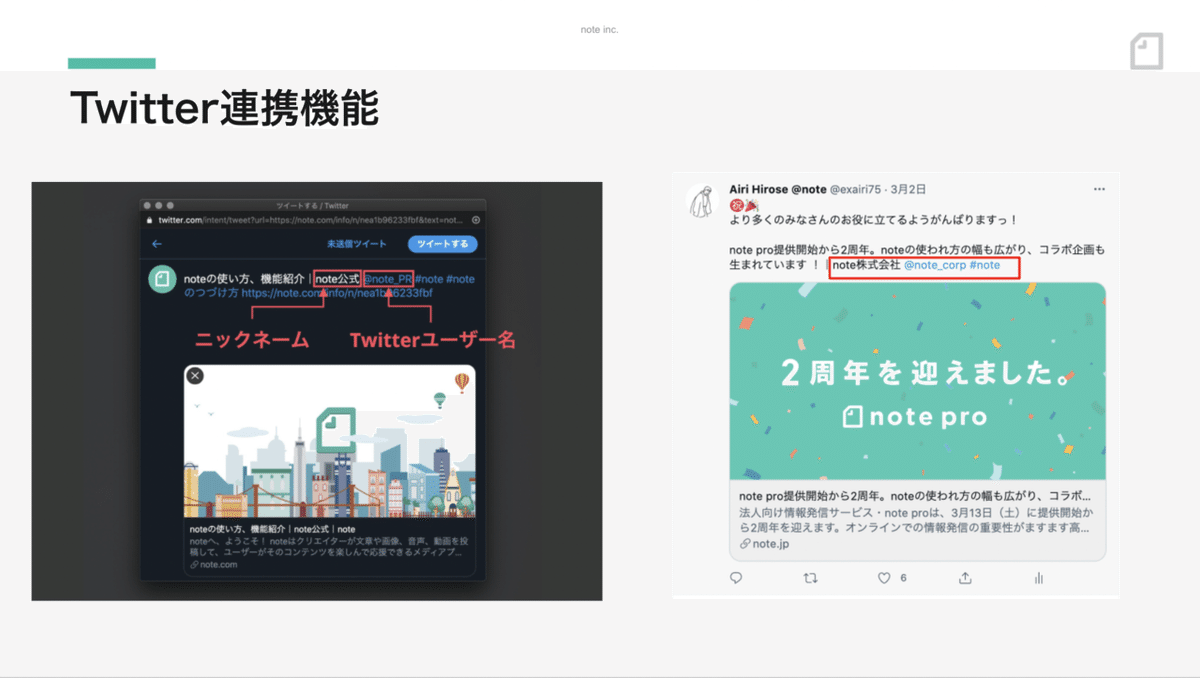Click the share upload icon

(x=965, y=578)
